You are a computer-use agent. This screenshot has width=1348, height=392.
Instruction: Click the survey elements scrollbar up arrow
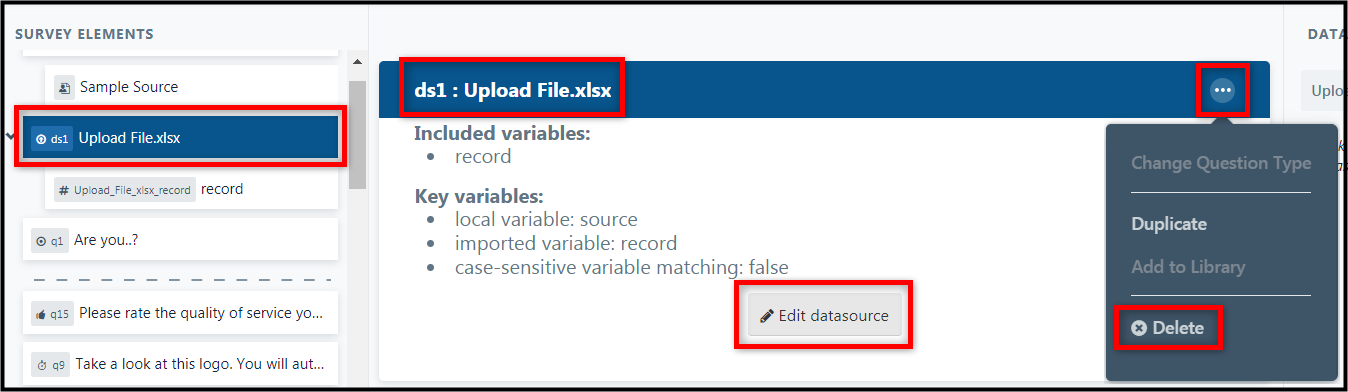(357, 63)
